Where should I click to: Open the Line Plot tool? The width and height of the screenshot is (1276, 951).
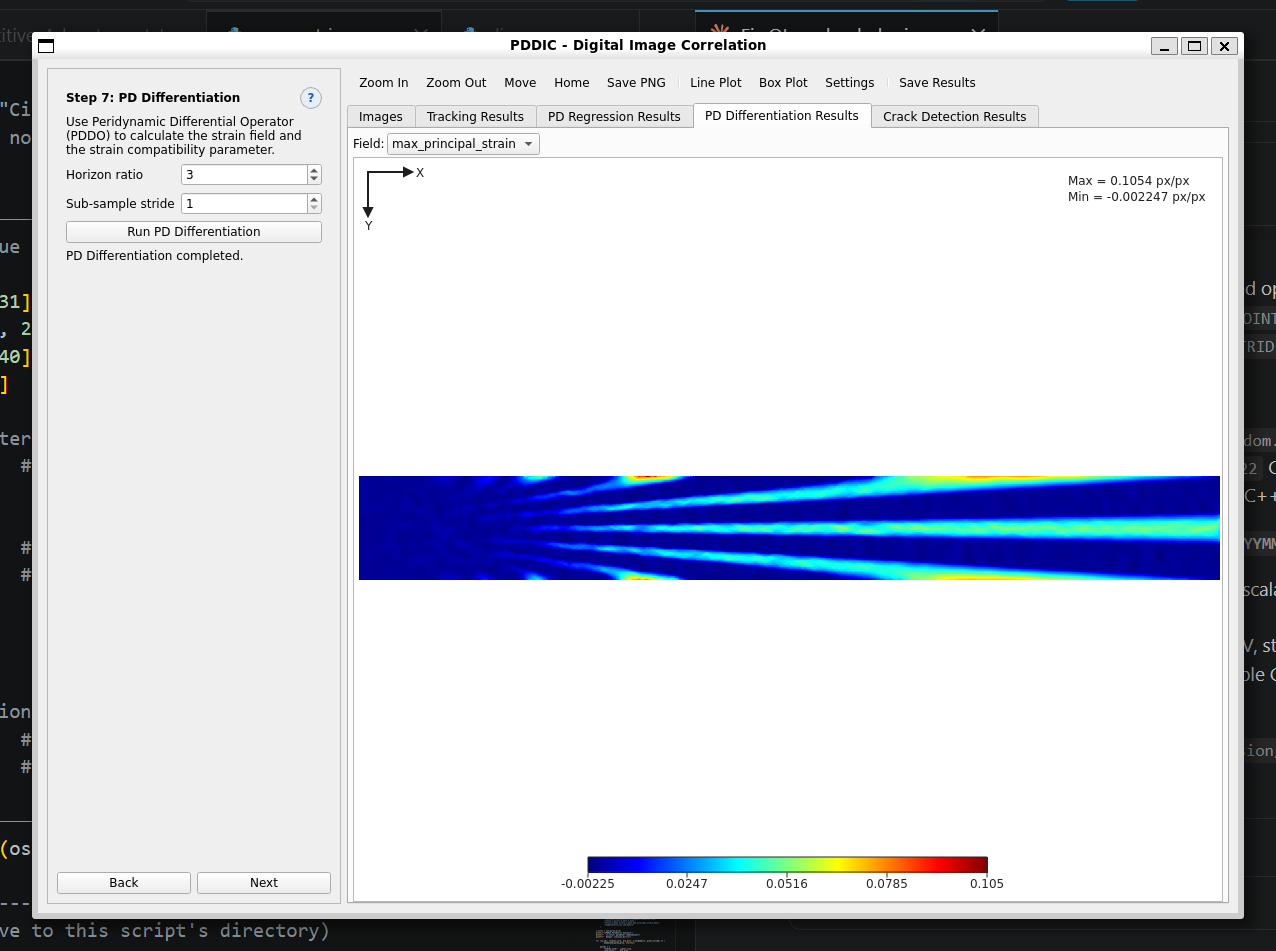pyautogui.click(x=716, y=83)
